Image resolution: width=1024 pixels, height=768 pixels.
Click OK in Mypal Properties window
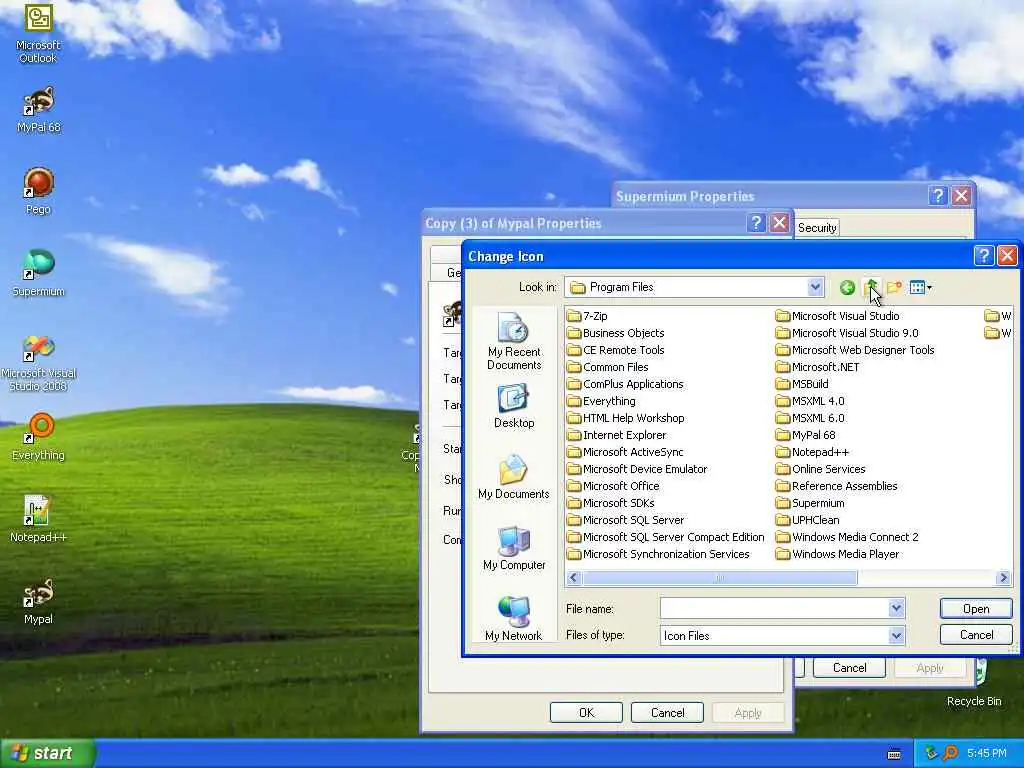click(x=586, y=712)
